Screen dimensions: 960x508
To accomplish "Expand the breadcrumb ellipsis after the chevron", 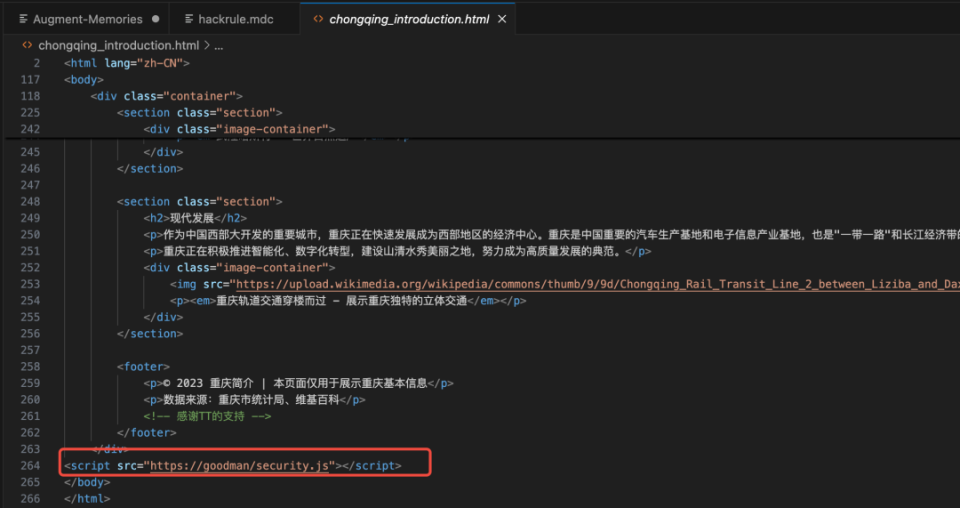I will [219, 45].
